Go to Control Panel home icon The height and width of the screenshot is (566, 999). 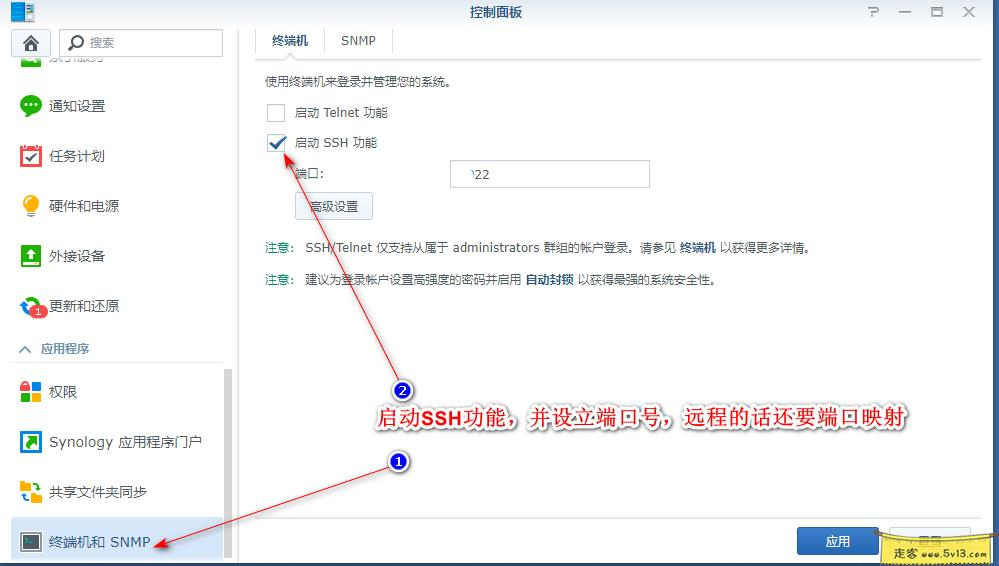point(31,43)
